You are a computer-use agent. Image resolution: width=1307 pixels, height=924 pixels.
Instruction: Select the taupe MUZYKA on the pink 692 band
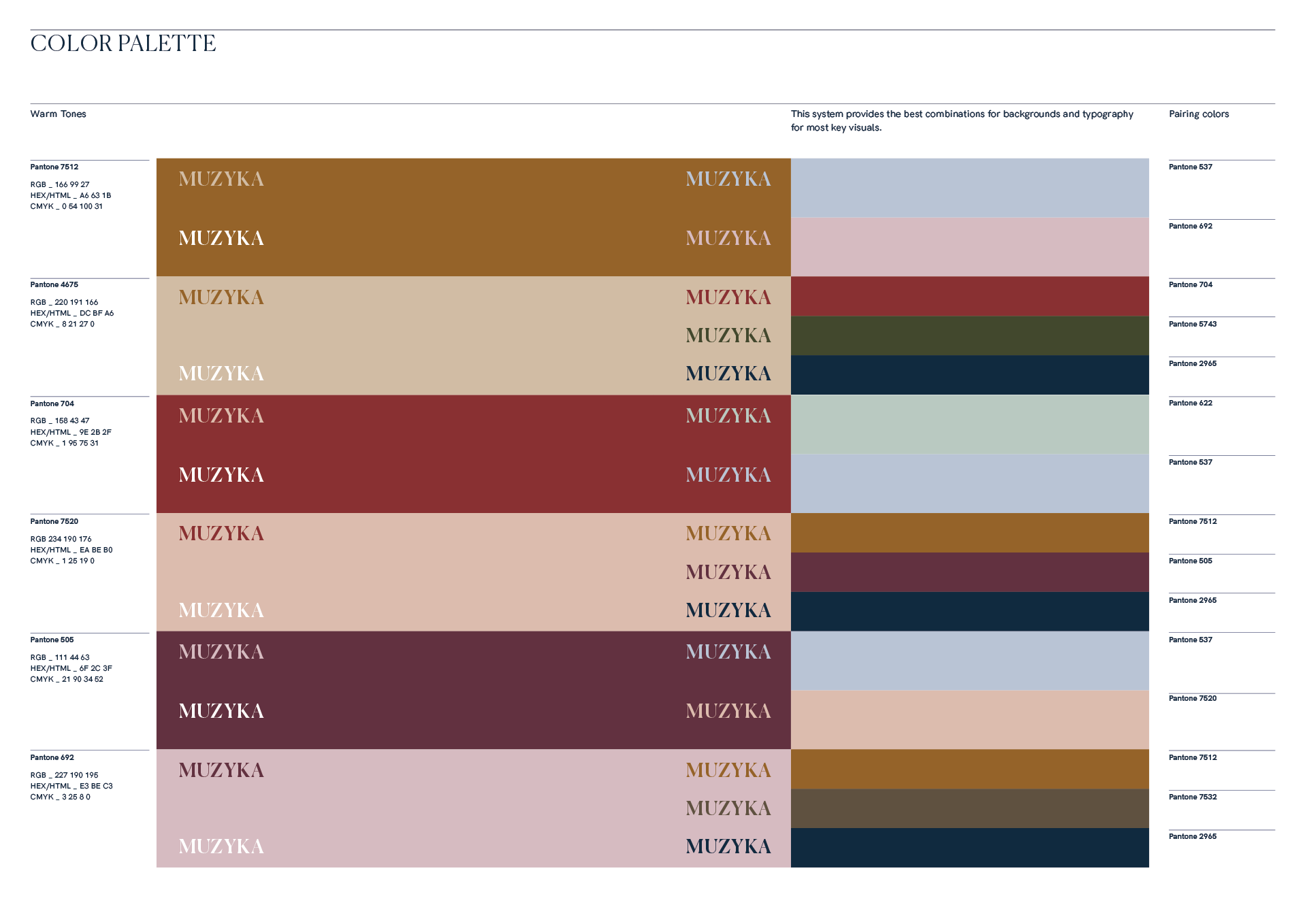pyautogui.click(x=728, y=808)
